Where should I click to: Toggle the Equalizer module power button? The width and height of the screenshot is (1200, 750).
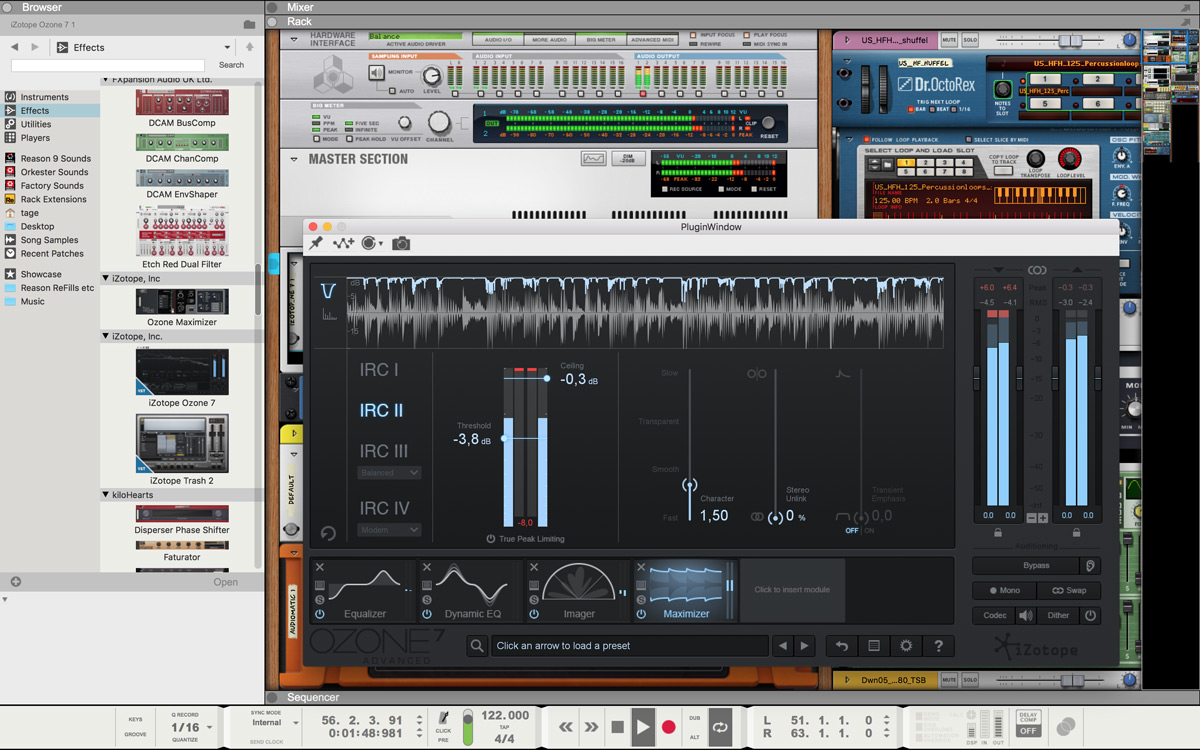320,614
